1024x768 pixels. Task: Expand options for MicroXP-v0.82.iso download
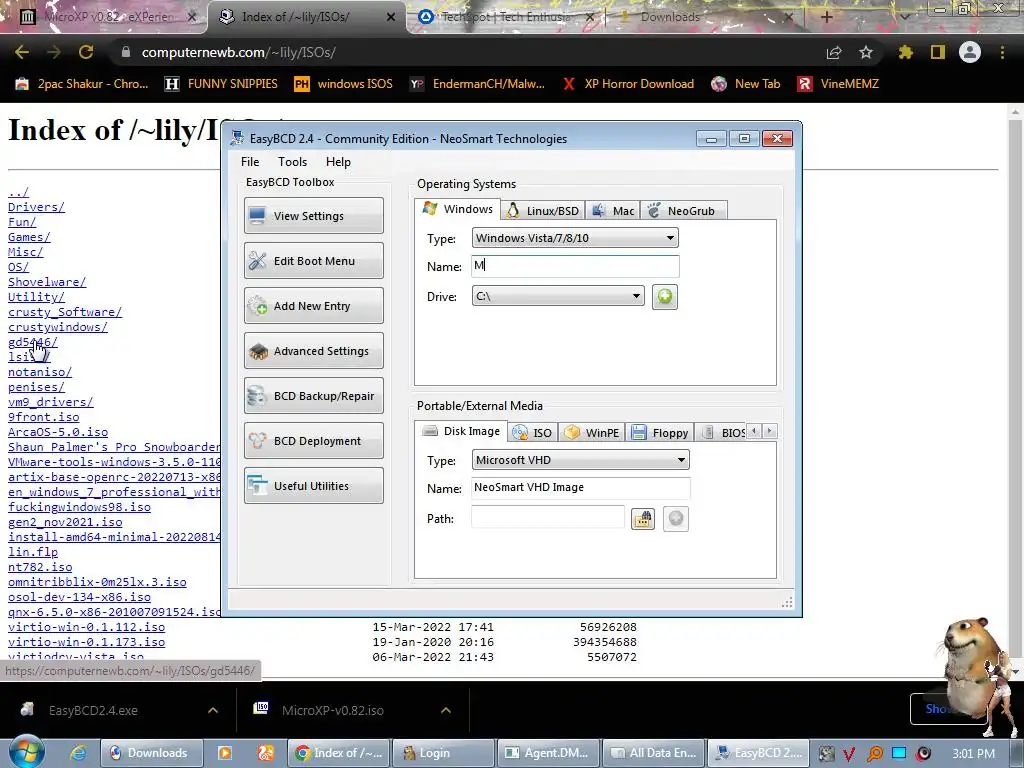(446, 710)
